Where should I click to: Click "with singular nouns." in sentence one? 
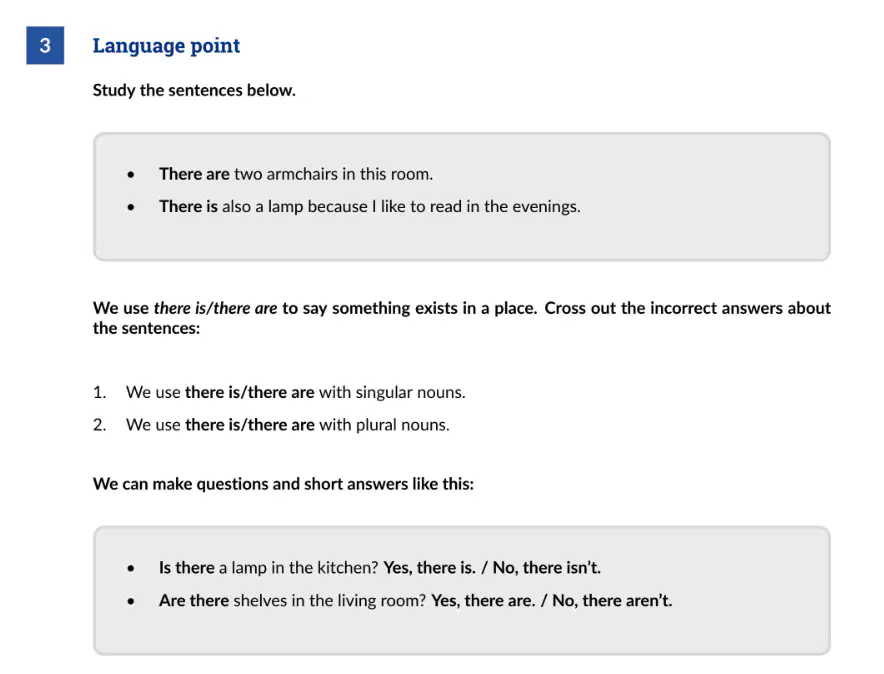(392, 392)
